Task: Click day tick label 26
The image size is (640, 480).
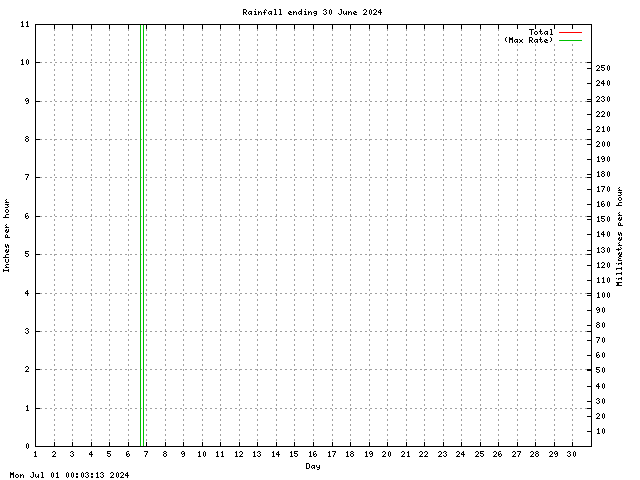Action: (x=497, y=454)
